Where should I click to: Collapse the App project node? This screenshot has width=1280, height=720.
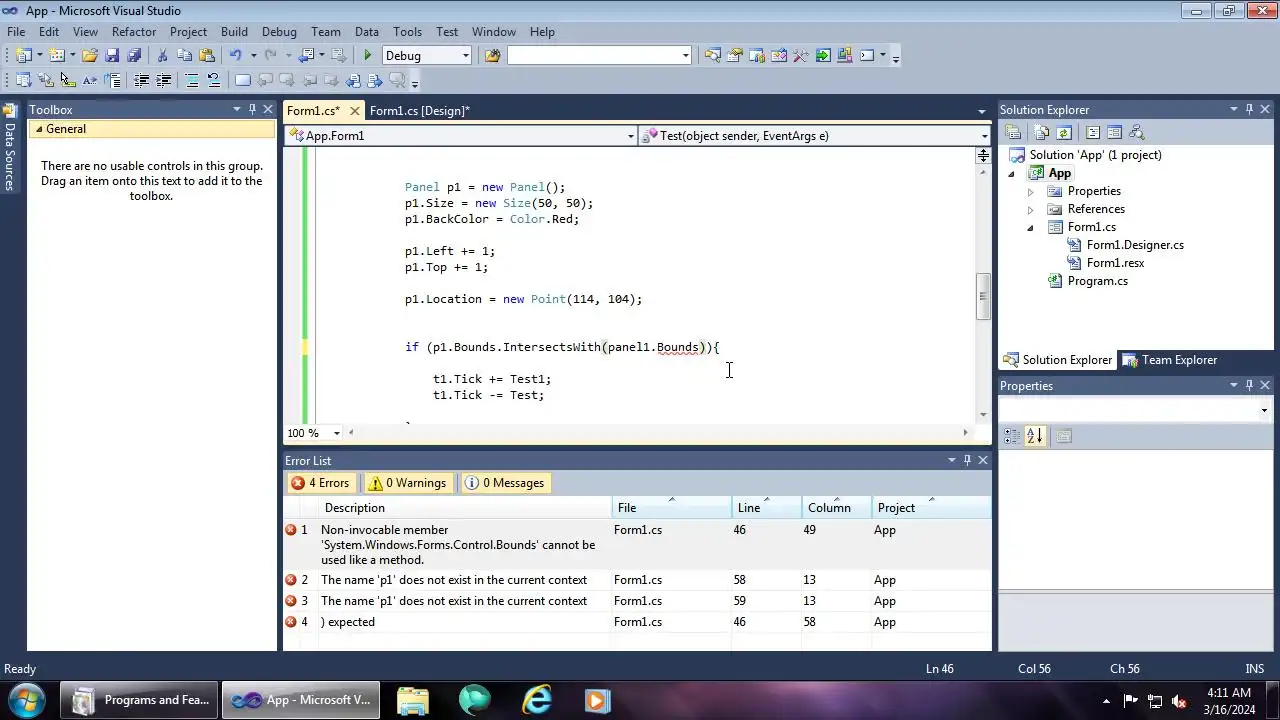pos(1011,174)
